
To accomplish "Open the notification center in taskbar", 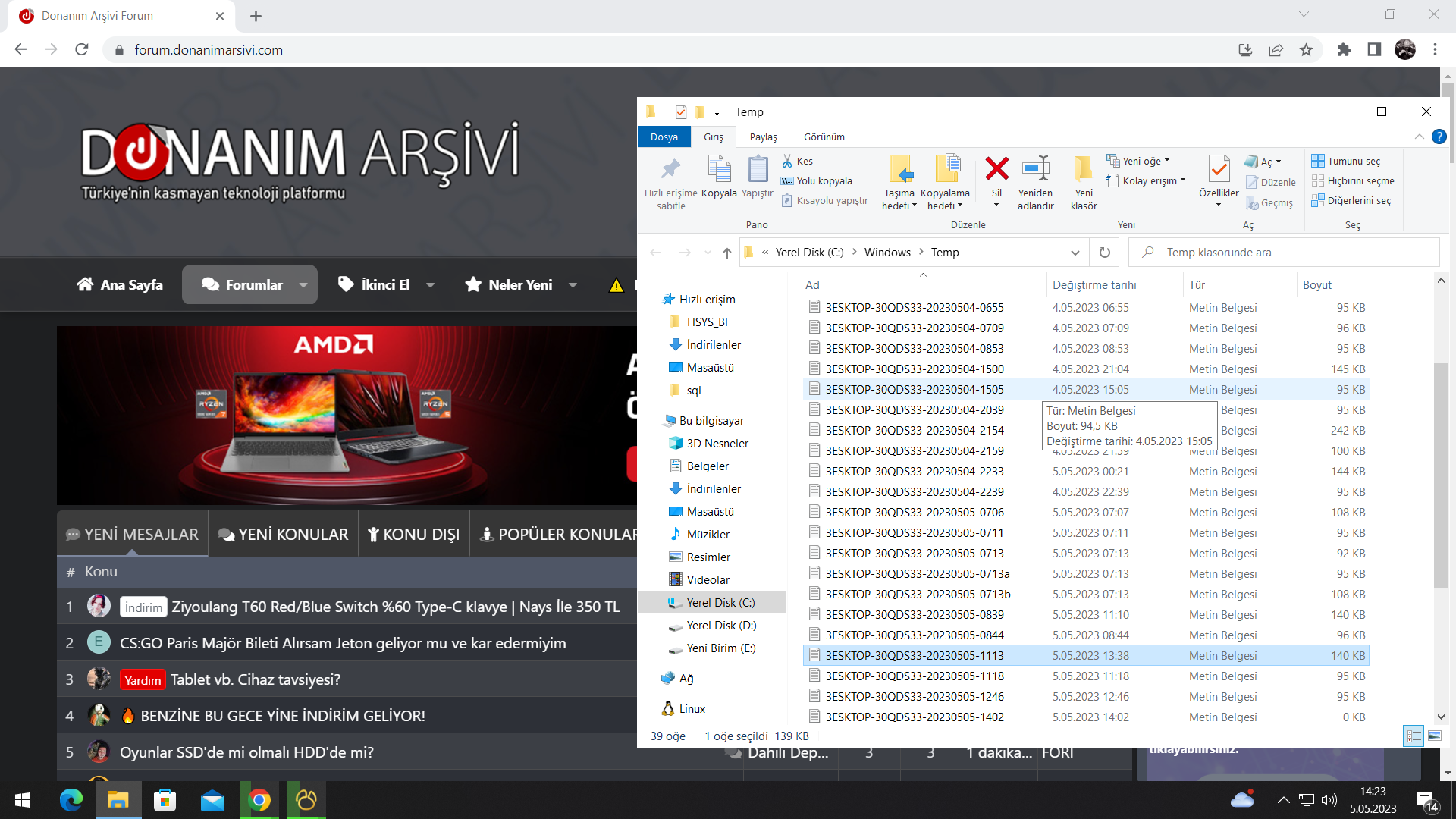I will [x=1427, y=801].
